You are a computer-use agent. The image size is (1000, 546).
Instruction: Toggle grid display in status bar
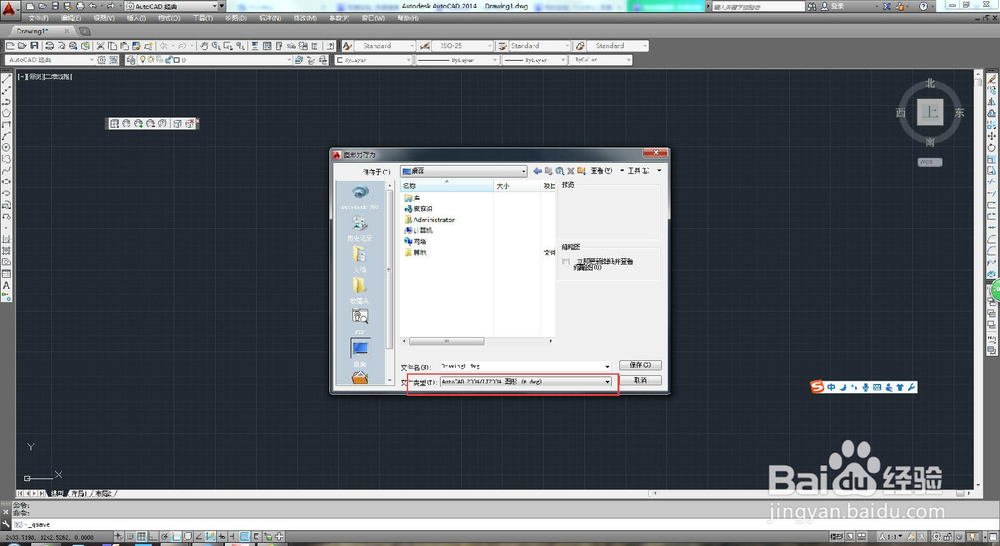pyautogui.click(x=142, y=536)
